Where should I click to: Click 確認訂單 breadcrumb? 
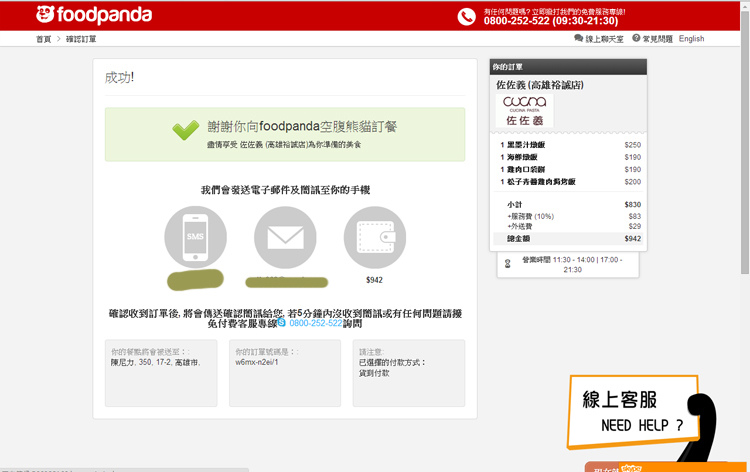(x=81, y=39)
